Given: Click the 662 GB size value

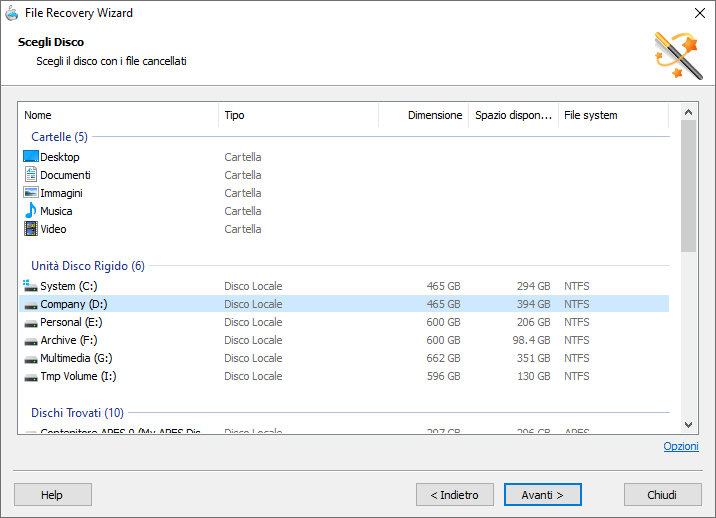Looking at the screenshot, I should (443, 358).
